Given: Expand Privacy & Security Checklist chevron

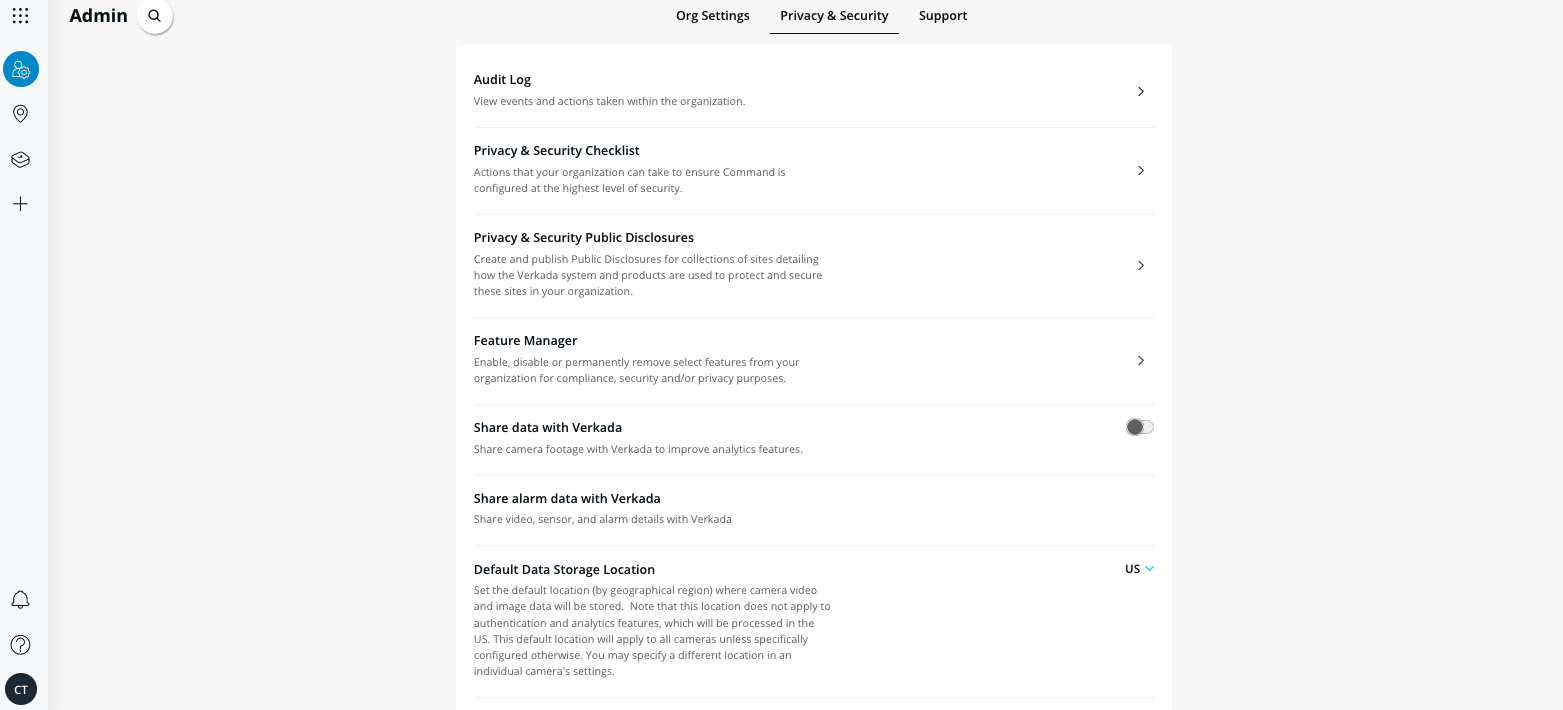Looking at the screenshot, I should point(1141,171).
